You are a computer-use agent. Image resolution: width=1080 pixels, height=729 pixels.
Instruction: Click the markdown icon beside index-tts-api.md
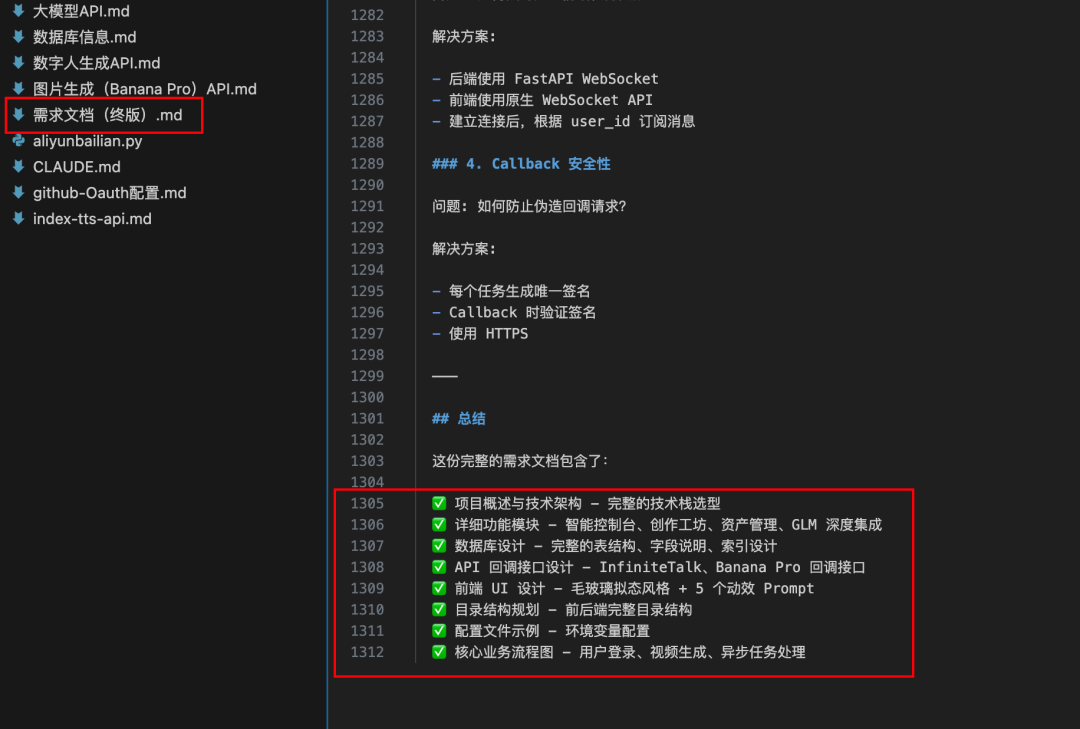pos(19,218)
